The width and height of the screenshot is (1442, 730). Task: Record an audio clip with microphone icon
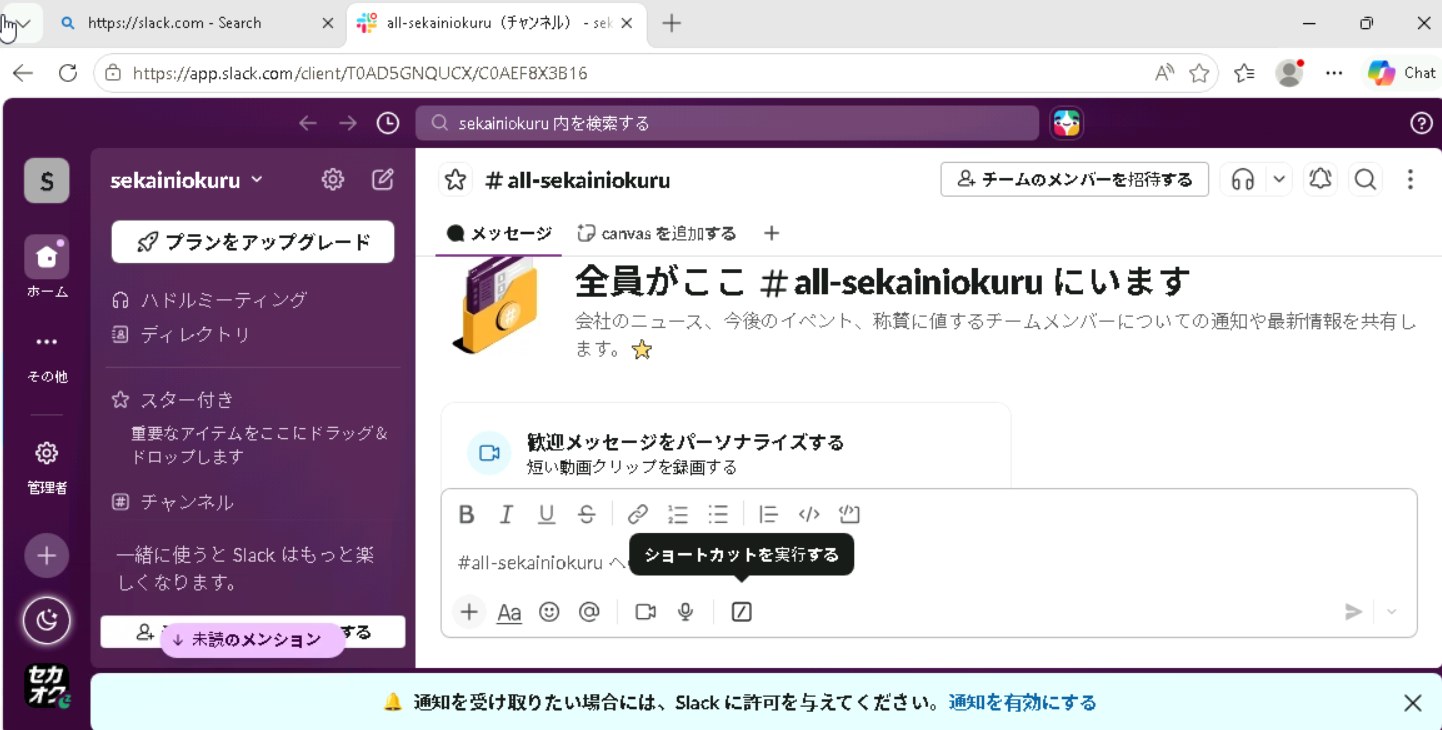click(686, 612)
